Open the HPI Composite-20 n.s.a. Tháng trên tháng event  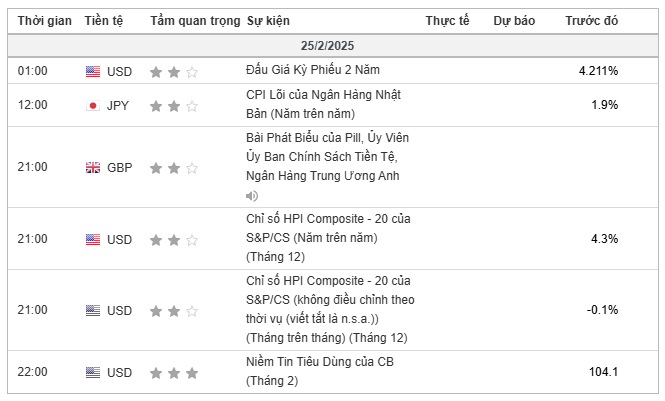(x=330, y=309)
